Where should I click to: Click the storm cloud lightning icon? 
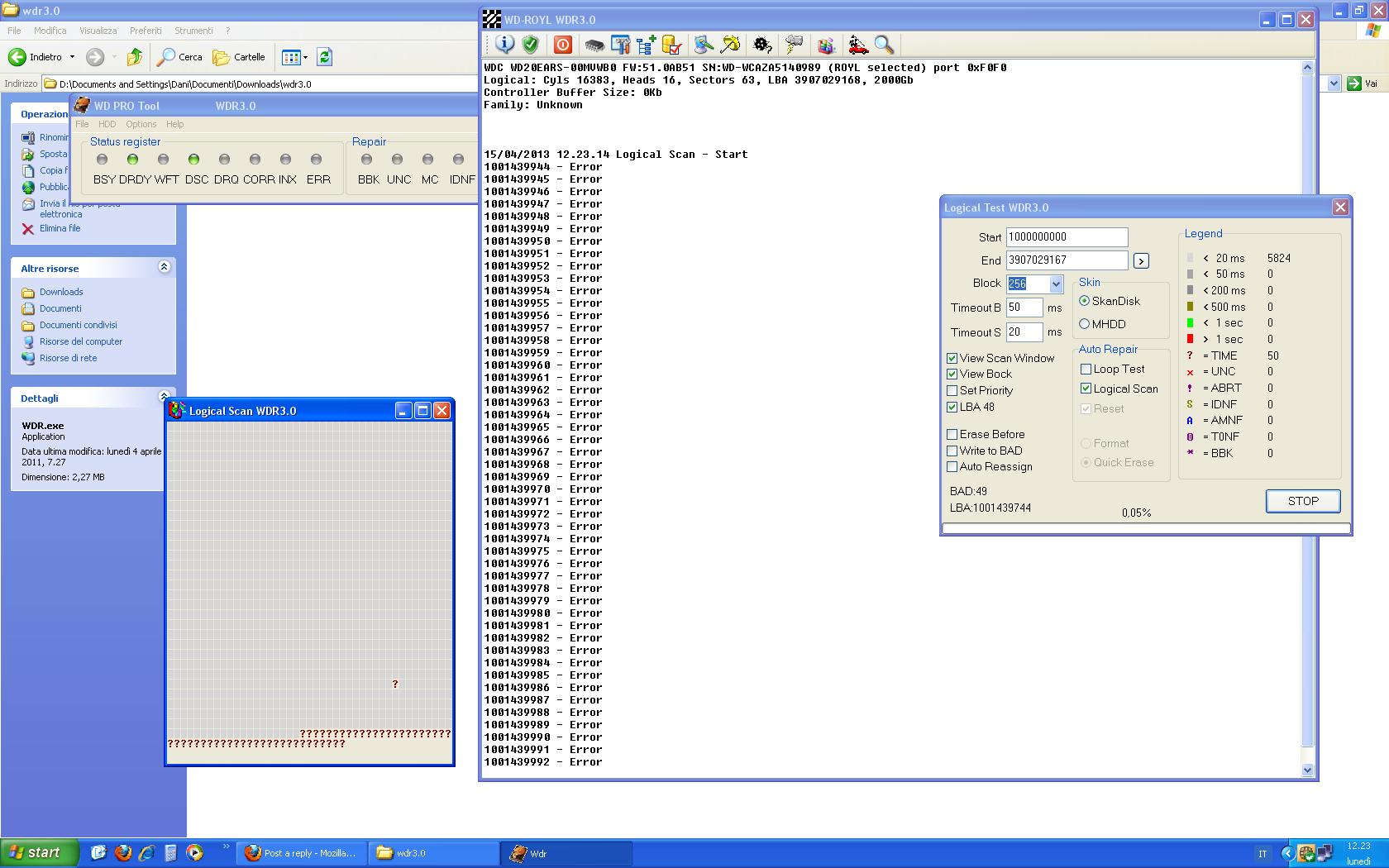[794, 45]
